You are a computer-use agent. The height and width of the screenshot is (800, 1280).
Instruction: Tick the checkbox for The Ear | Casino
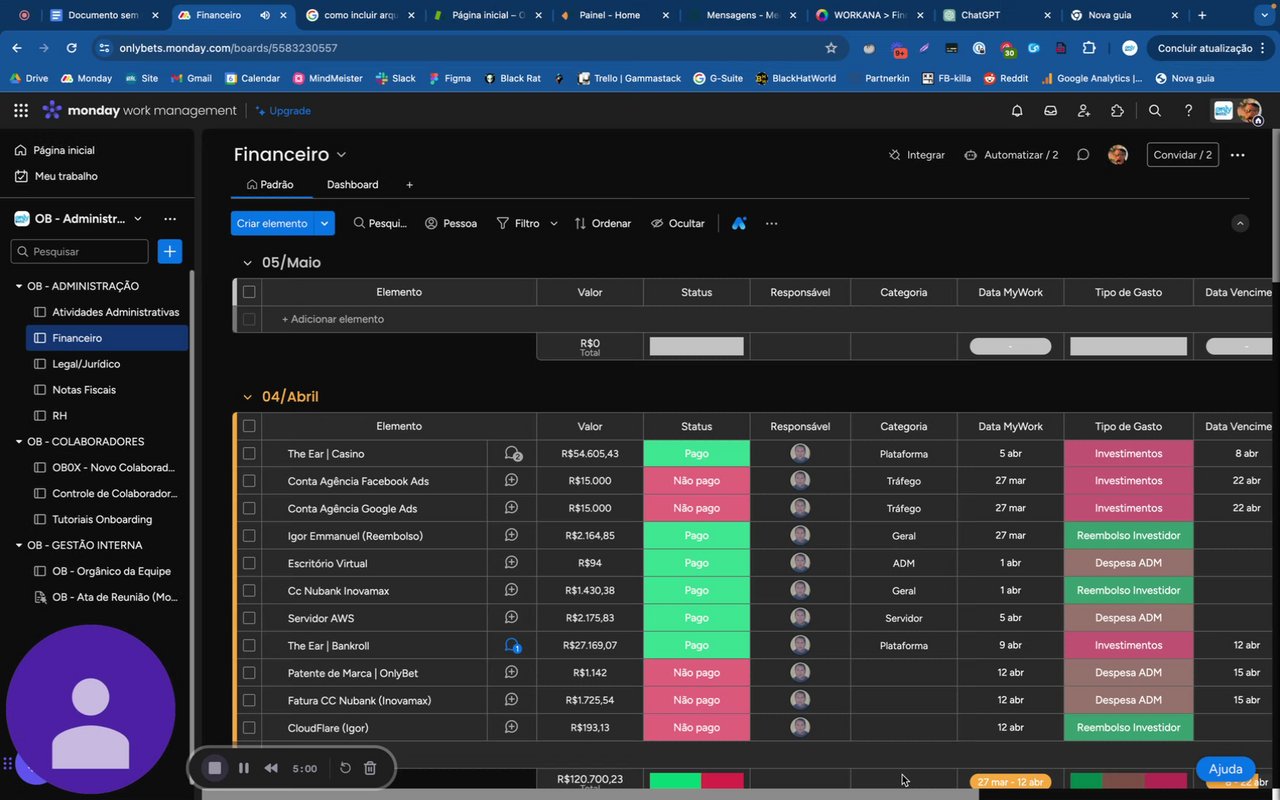(249, 454)
